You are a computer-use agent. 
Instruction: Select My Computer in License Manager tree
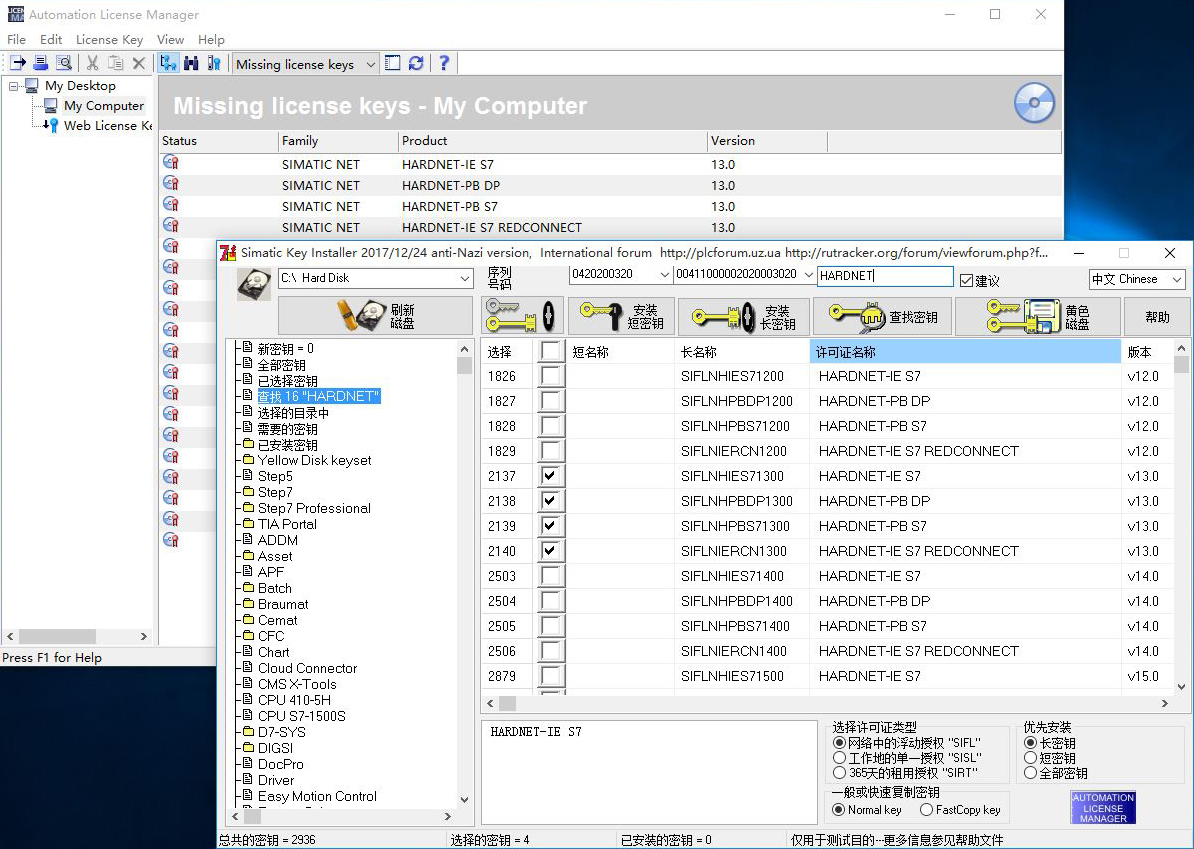tap(104, 106)
